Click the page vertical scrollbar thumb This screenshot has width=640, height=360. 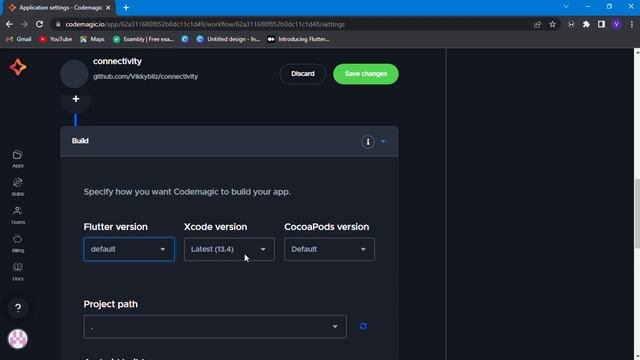click(637, 213)
